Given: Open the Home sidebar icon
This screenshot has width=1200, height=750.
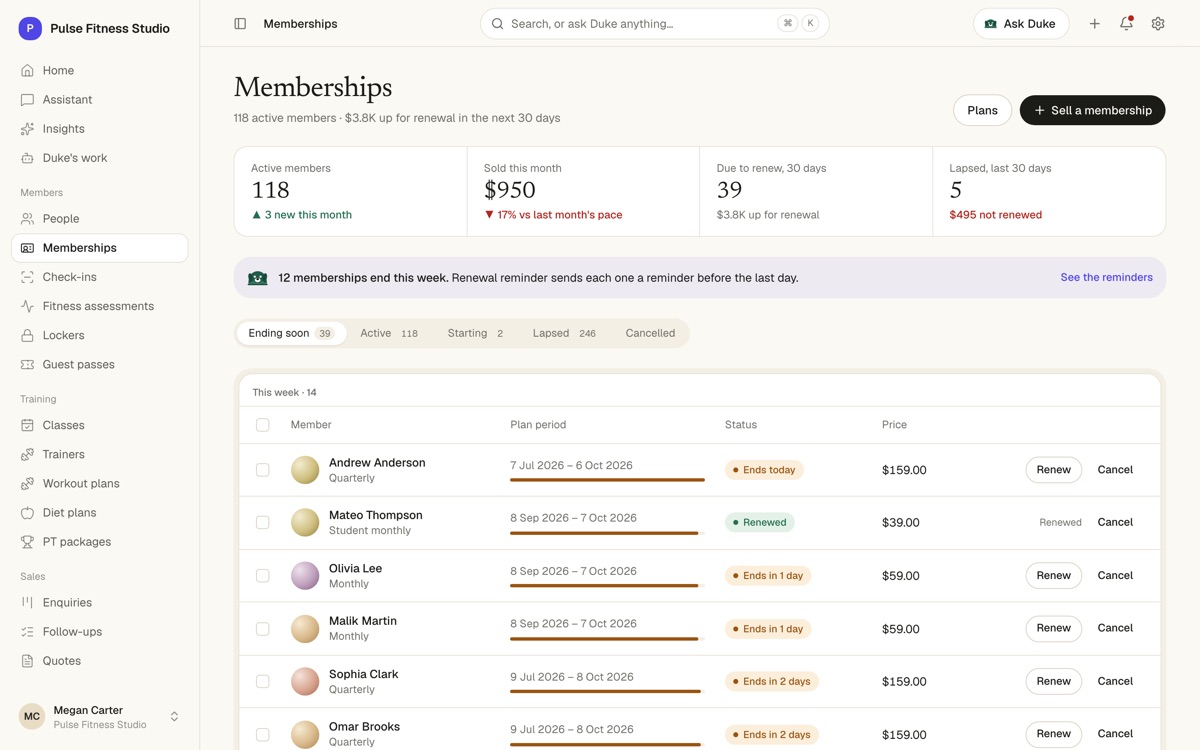Looking at the screenshot, I should tap(27, 71).
